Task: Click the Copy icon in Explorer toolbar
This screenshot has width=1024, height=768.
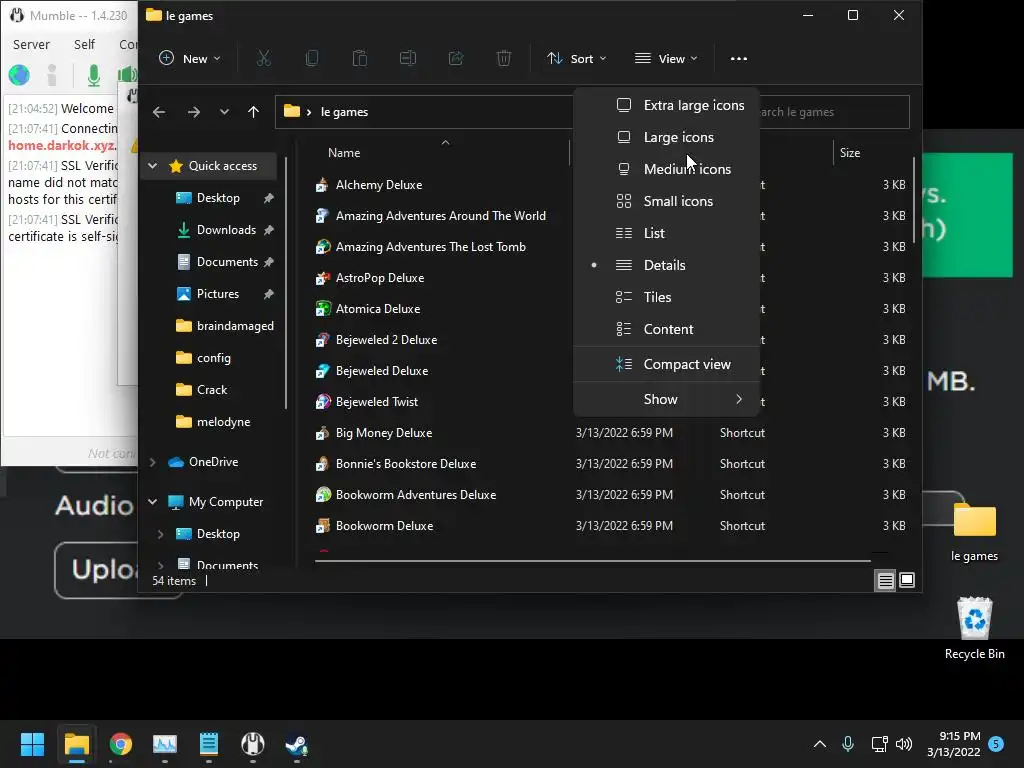Action: click(x=312, y=59)
